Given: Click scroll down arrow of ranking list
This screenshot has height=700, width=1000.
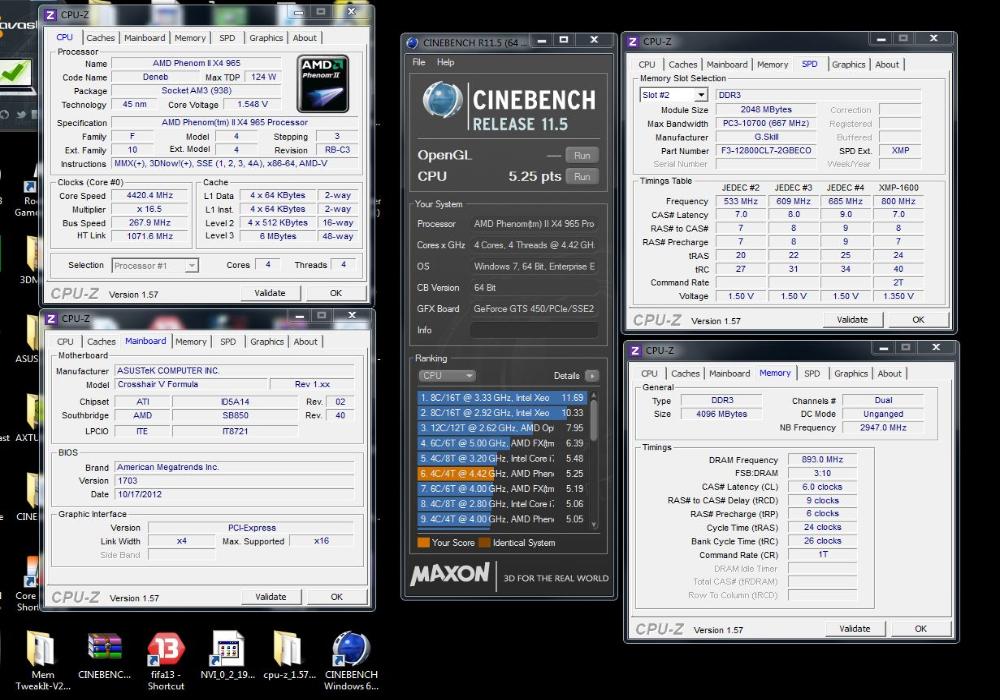Looking at the screenshot, I should click(594, 525).
